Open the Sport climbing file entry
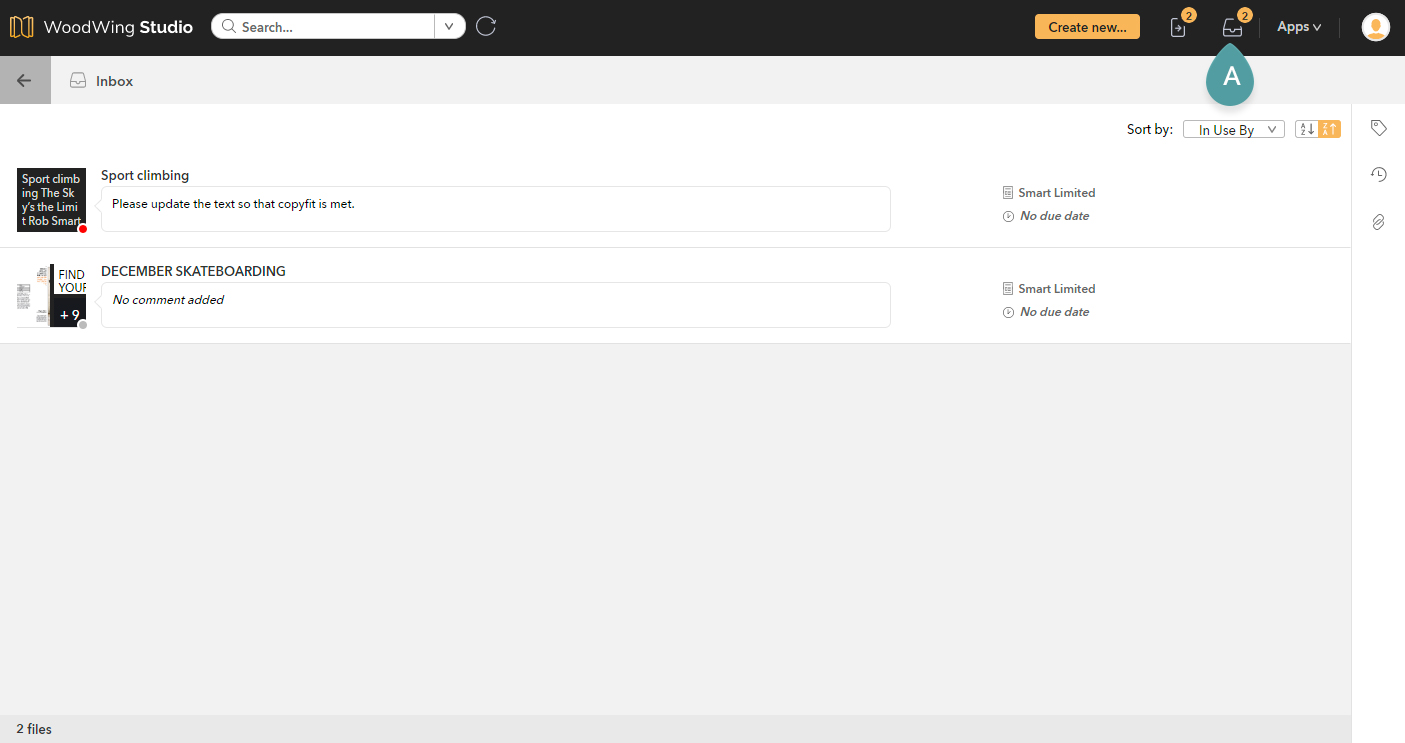This screenshot has width=1405, height=743. click(145, 175)
